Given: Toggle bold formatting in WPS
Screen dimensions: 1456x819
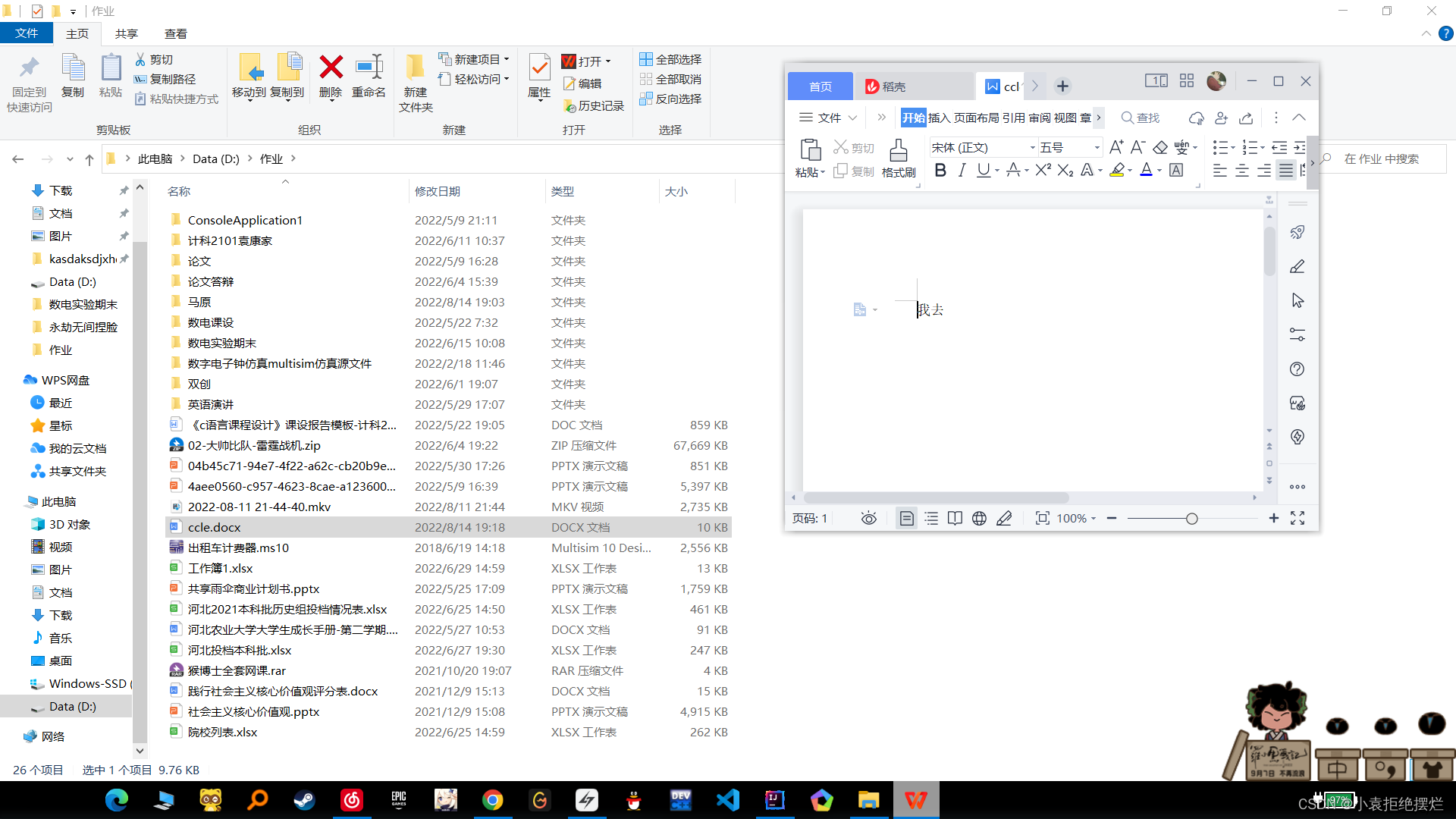Looking at the screenshot, I should coord(940,171).
